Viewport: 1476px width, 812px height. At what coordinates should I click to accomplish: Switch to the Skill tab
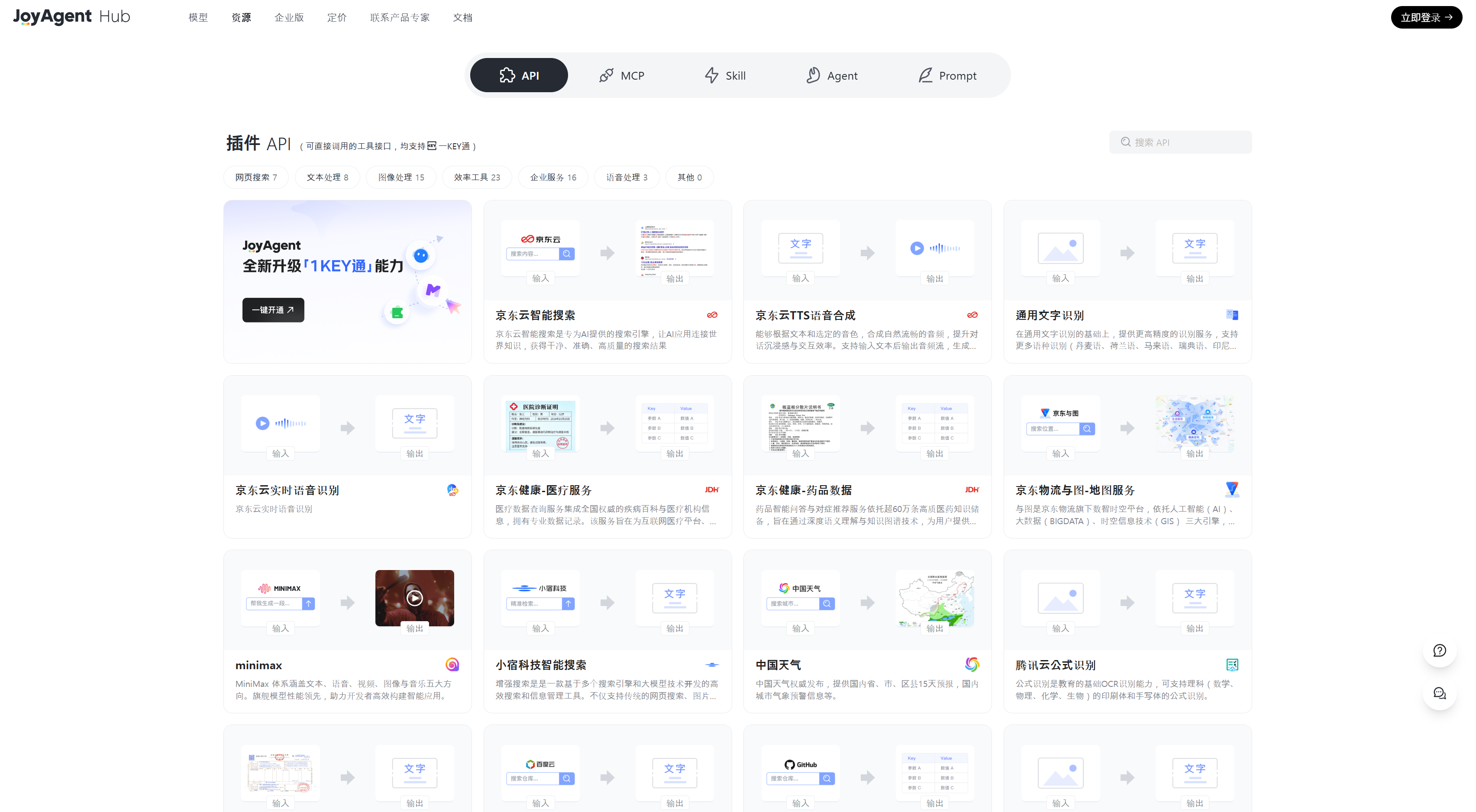[x=725, y=76]
